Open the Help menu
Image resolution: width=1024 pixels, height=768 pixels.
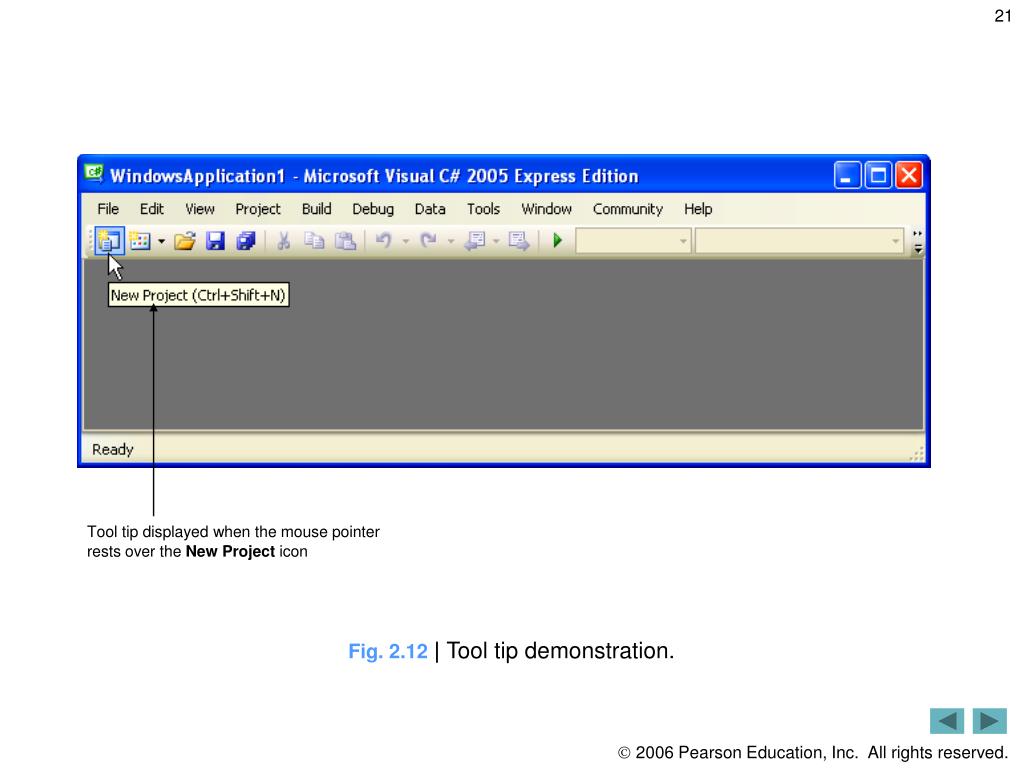pos(697,209)
